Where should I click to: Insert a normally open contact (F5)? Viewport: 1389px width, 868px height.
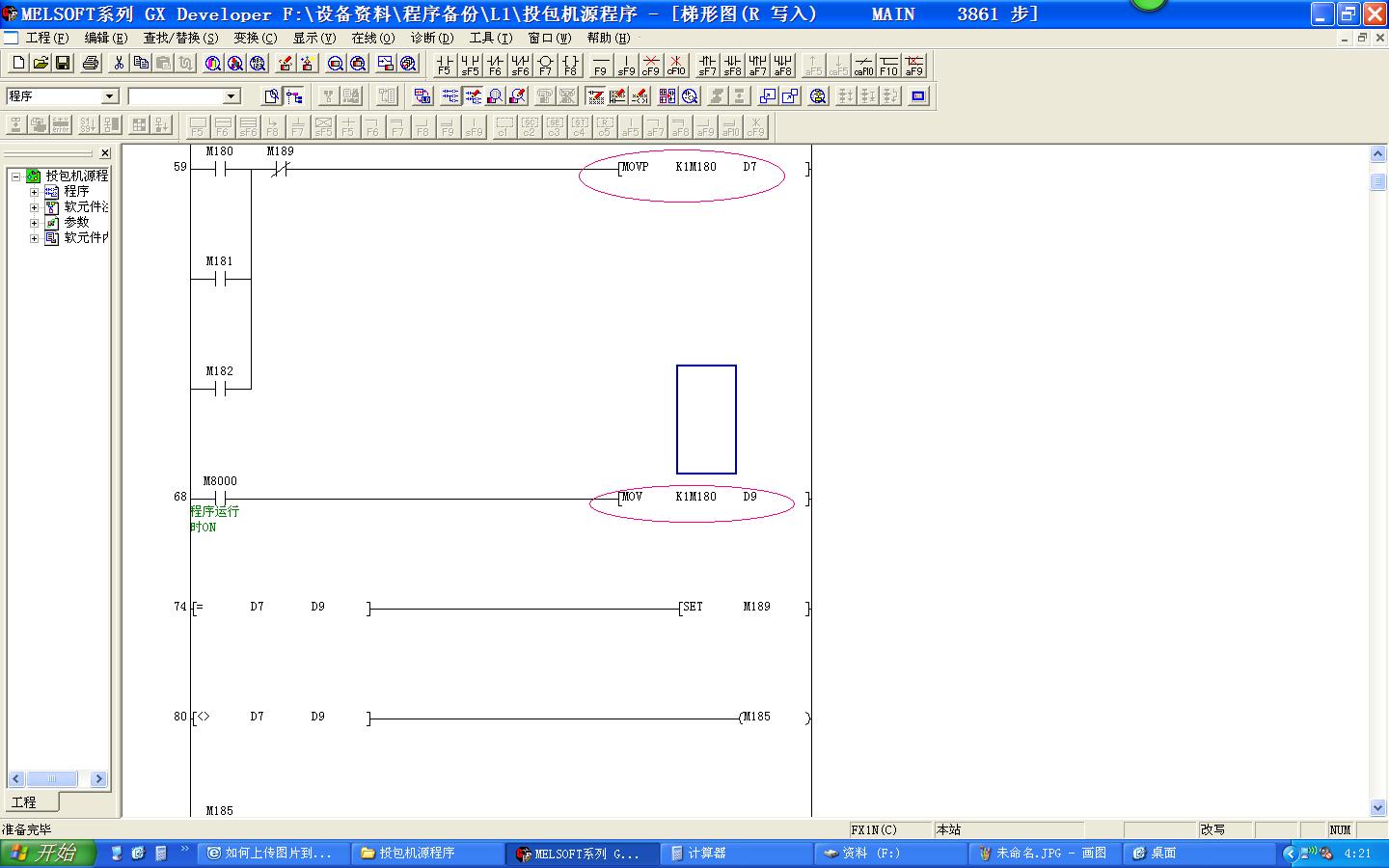[x=444, y=65]
